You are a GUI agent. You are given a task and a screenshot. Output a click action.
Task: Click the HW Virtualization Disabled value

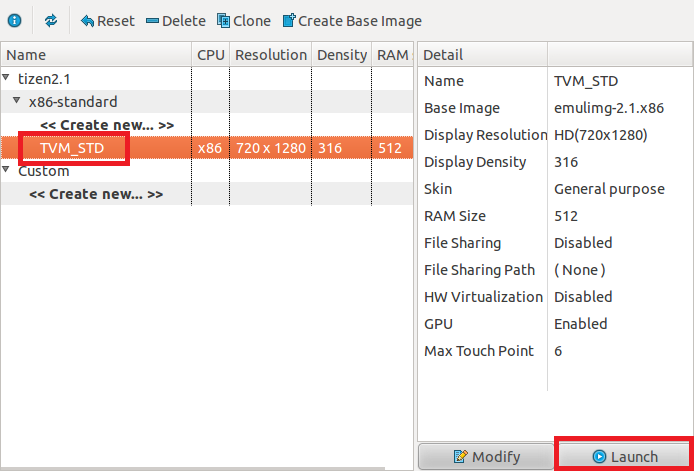pos(583,297)
